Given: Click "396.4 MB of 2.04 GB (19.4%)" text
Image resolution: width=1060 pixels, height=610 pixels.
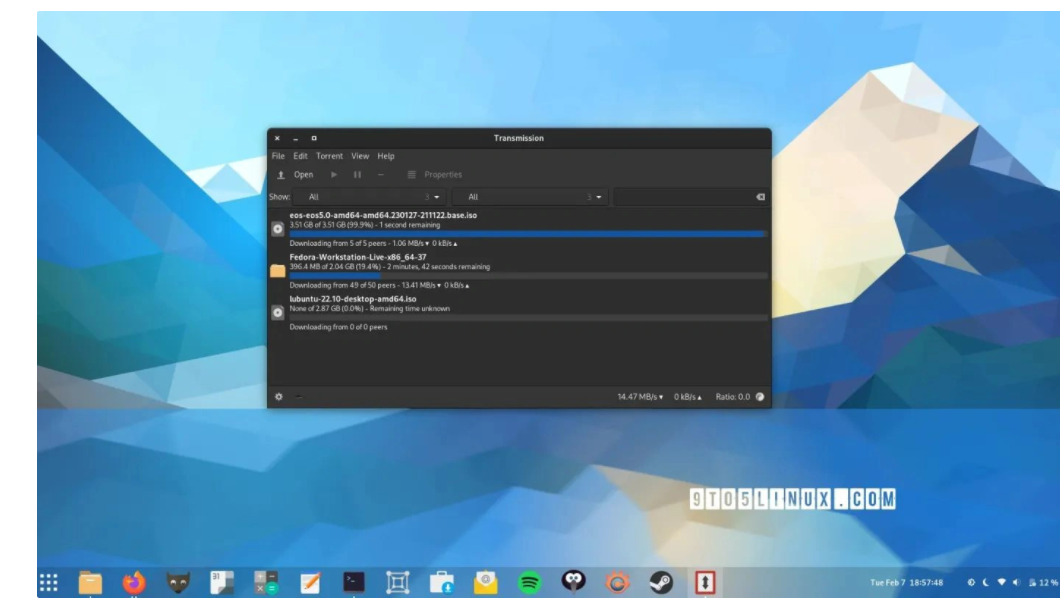Looking at the screenshot, I should click(x=335, y=267).
